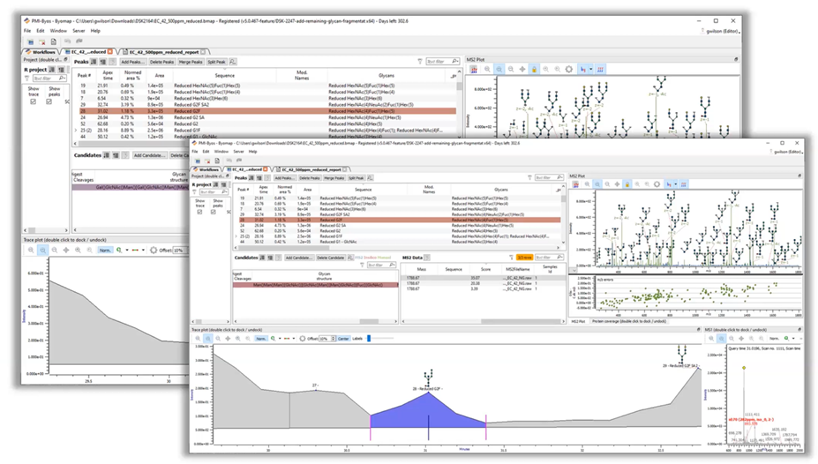Toggle Show trace checkbox in back project panel
The width and height of the screenshot is (818, 464).
(x=33, y=102)
